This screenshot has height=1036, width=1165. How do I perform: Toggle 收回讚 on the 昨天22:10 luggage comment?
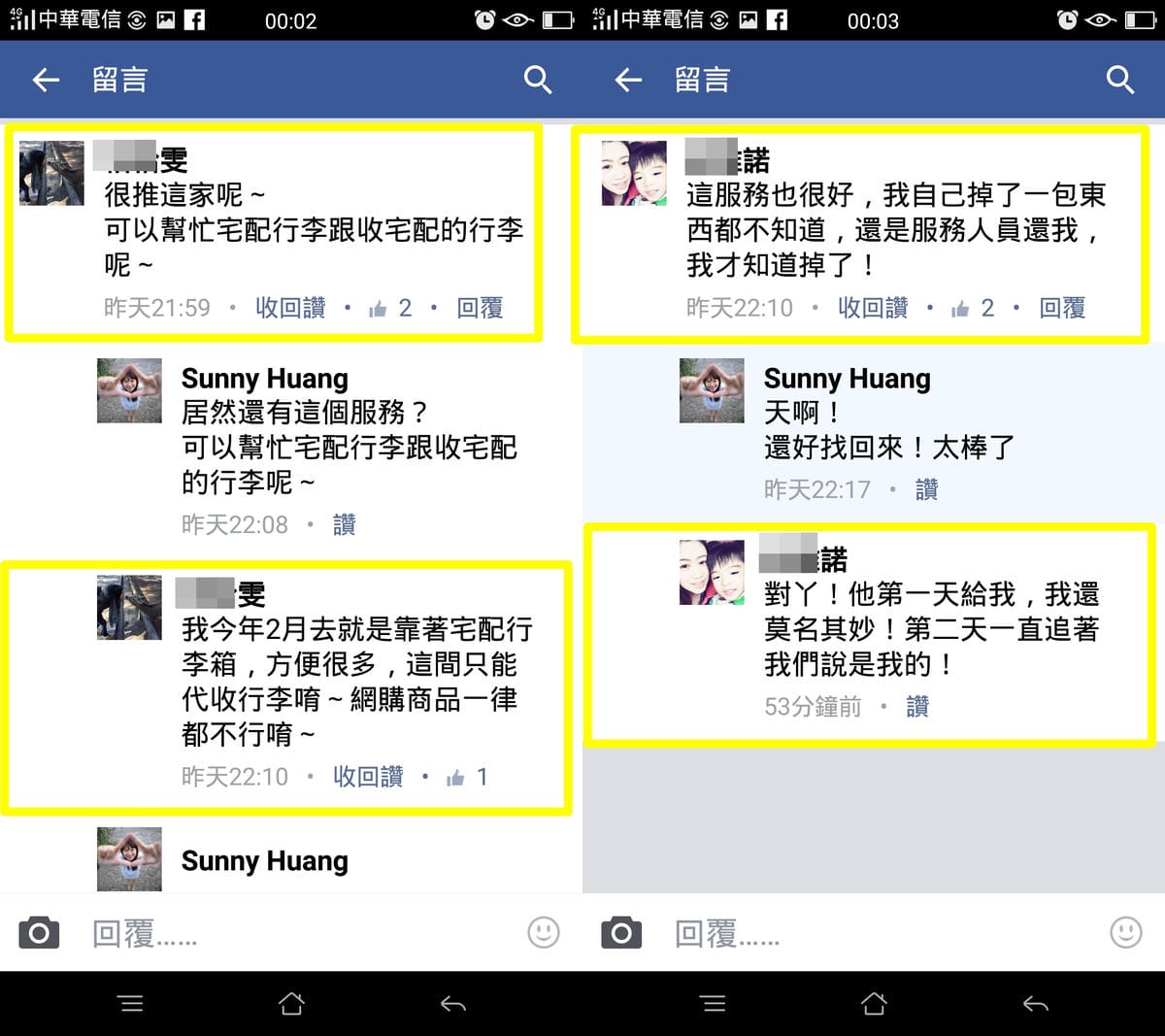pyautogui.click(x=368, y=777)
